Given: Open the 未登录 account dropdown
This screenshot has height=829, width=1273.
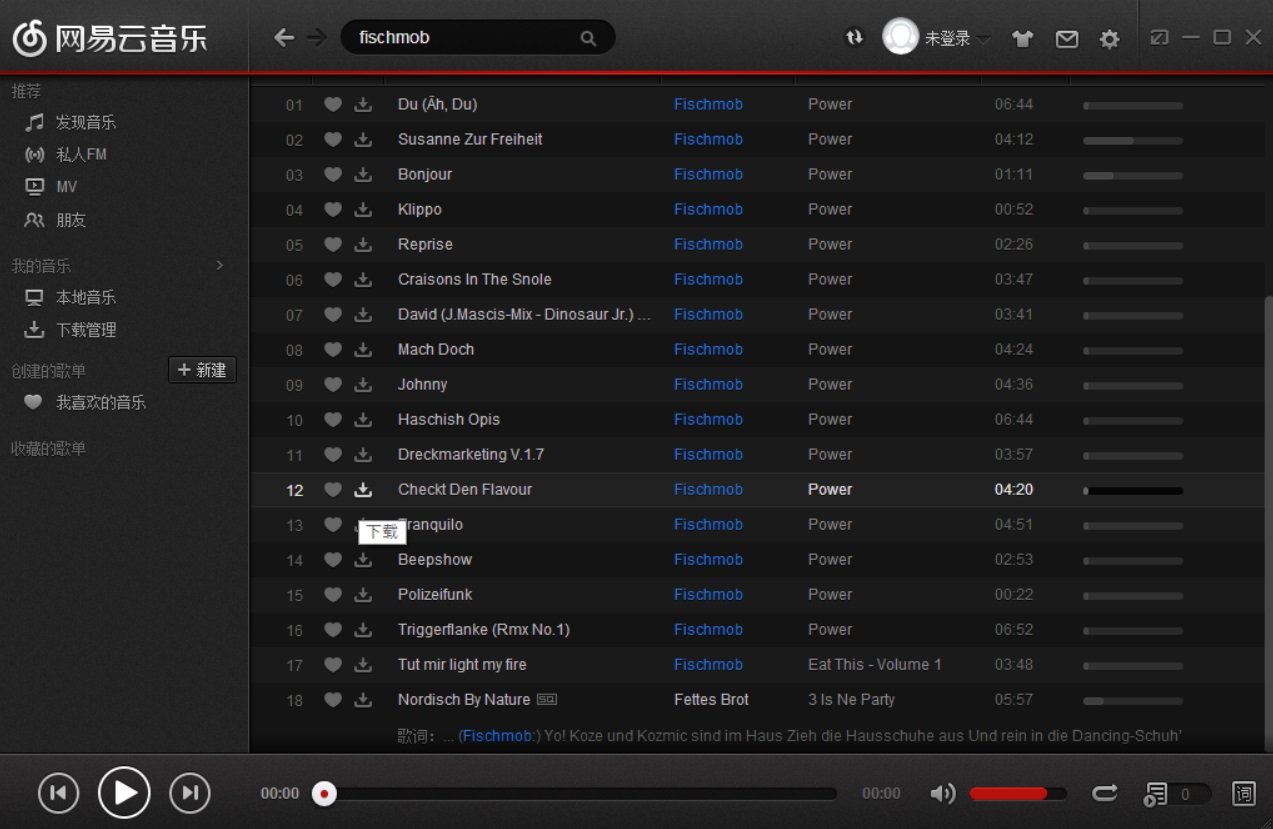Looking at the screenshot, I should tap(957, 38).
